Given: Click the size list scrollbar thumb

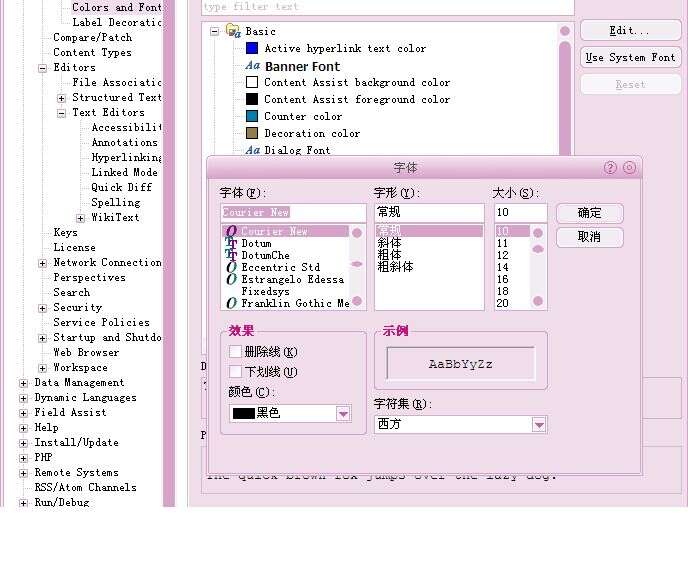Looking at the screenshot, I should (x=538, y=249).
